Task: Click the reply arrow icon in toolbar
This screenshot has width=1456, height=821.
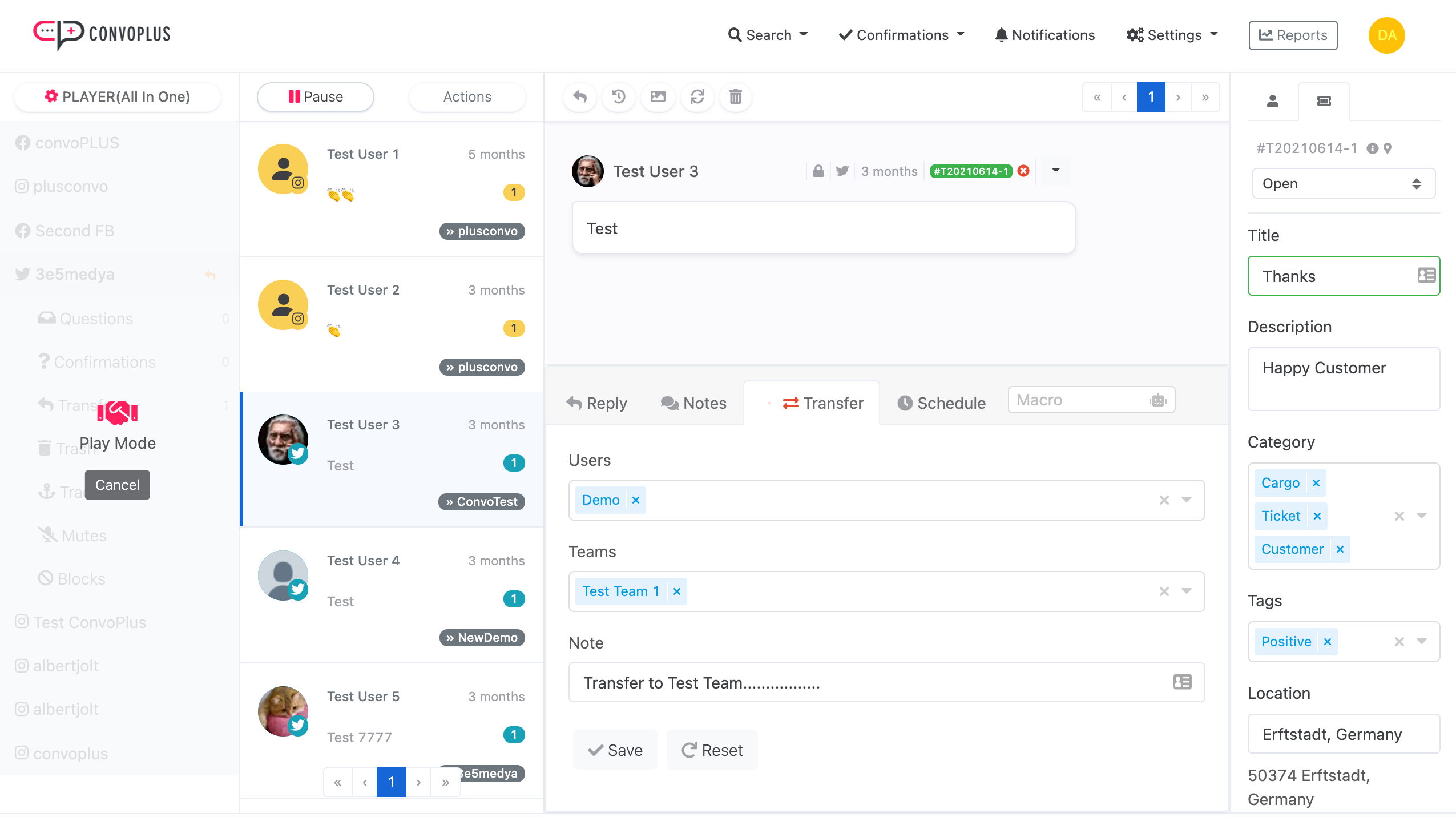Action: 580,97
